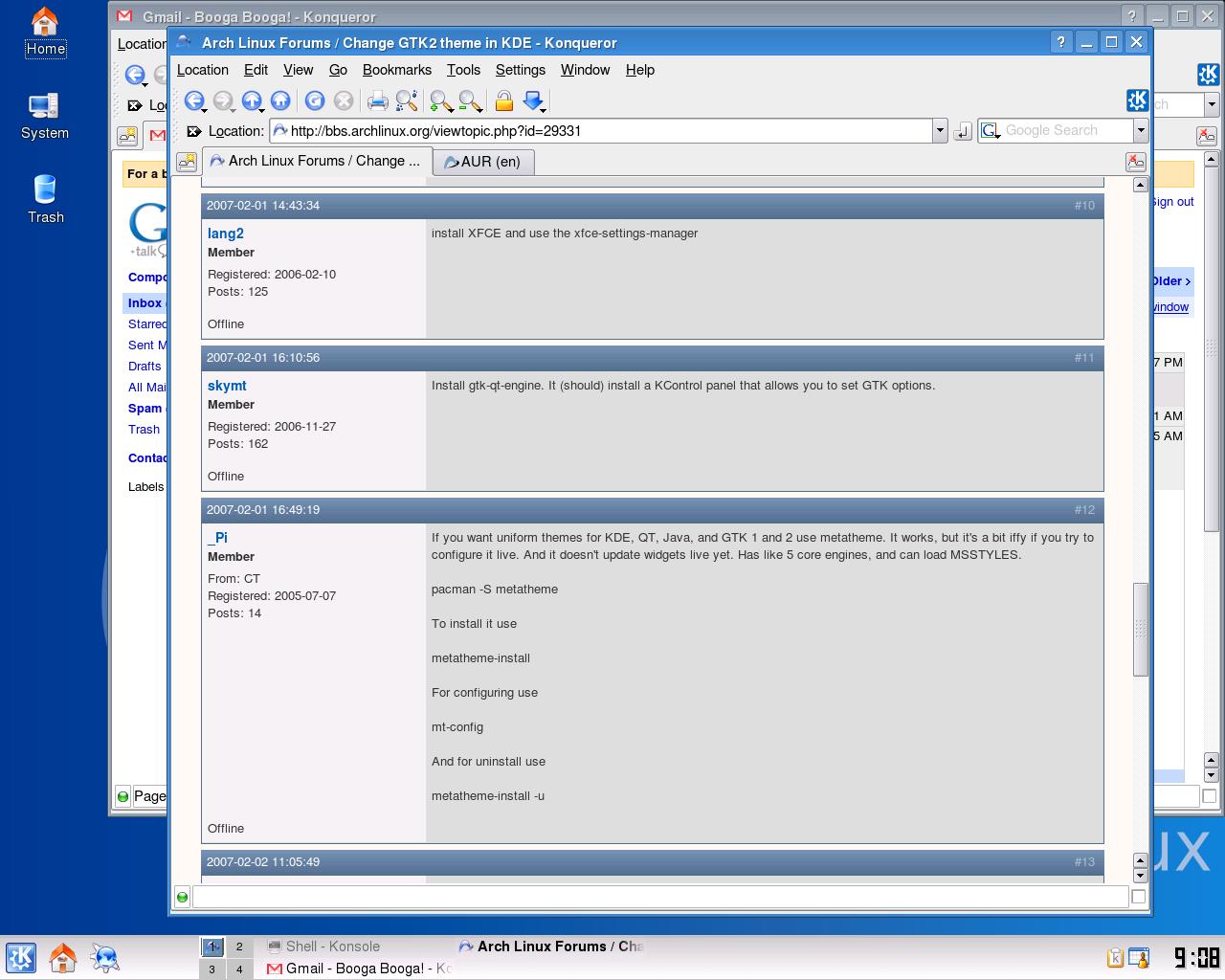Viewport: 1225px width, 980px height.
Task: Open lang2's user profile link
Action: [x=226, y=234]
